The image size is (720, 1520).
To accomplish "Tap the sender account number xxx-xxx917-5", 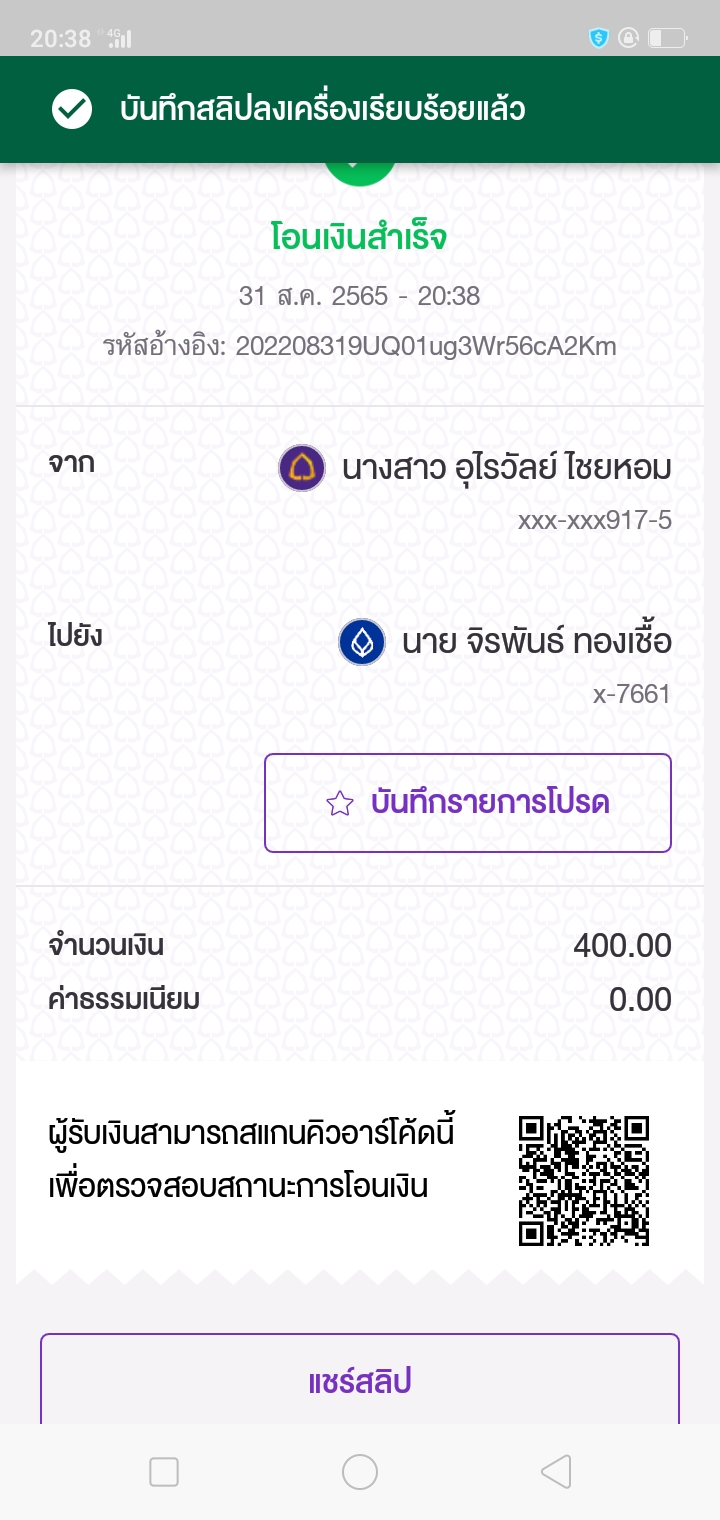I will [594, 520].
